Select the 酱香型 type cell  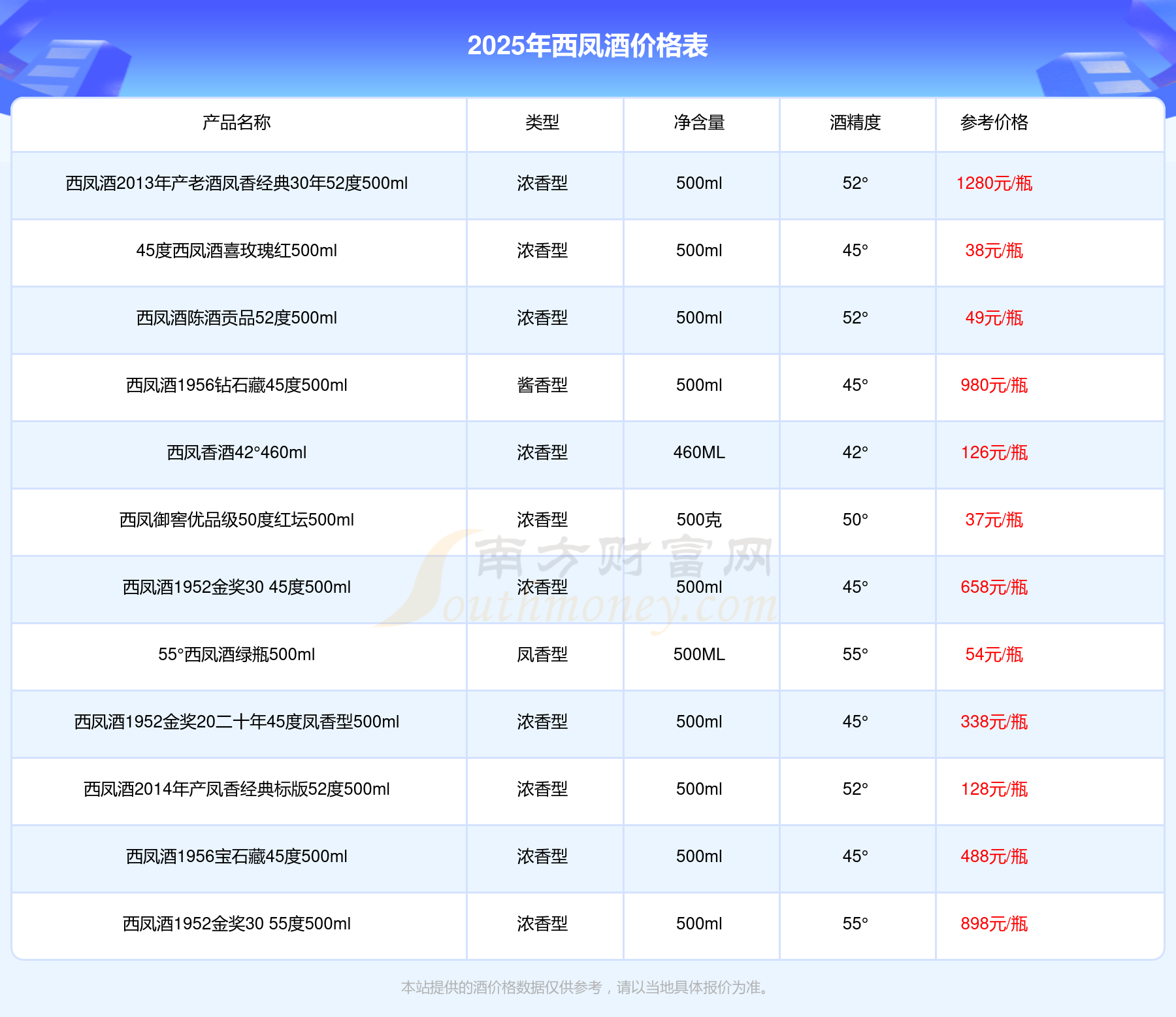tap(542, 385)
